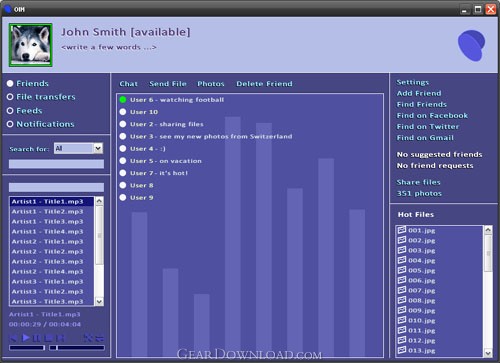Viewport: 500px width, 363px height.
Task: Click the play button in the music player
Action: click(26, 338)
